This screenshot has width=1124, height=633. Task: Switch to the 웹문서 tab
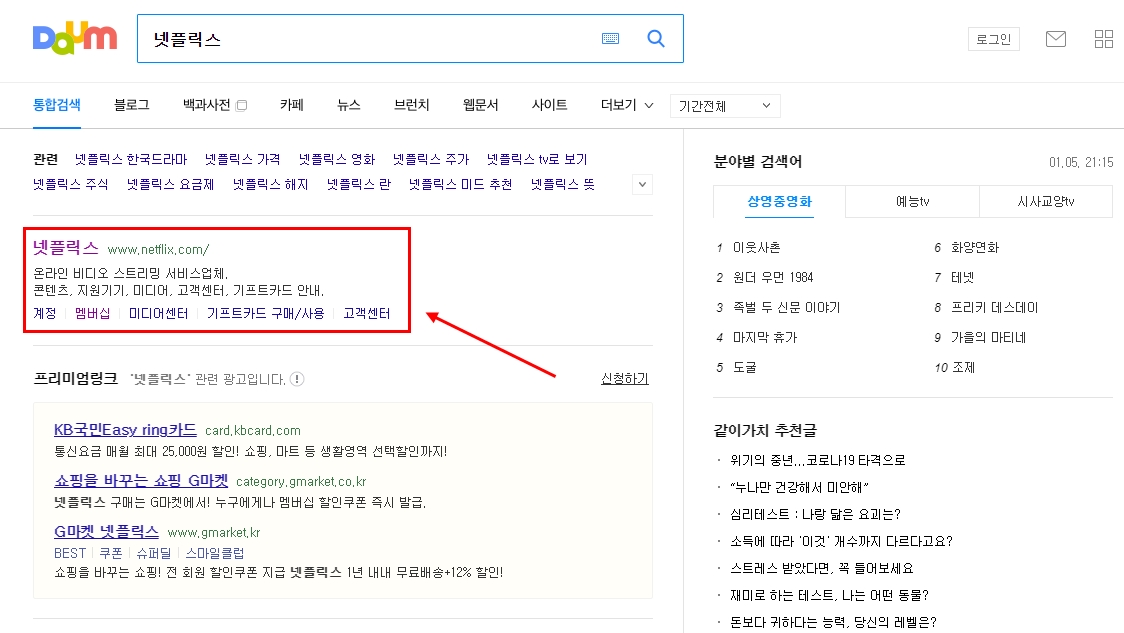[480, 105]
